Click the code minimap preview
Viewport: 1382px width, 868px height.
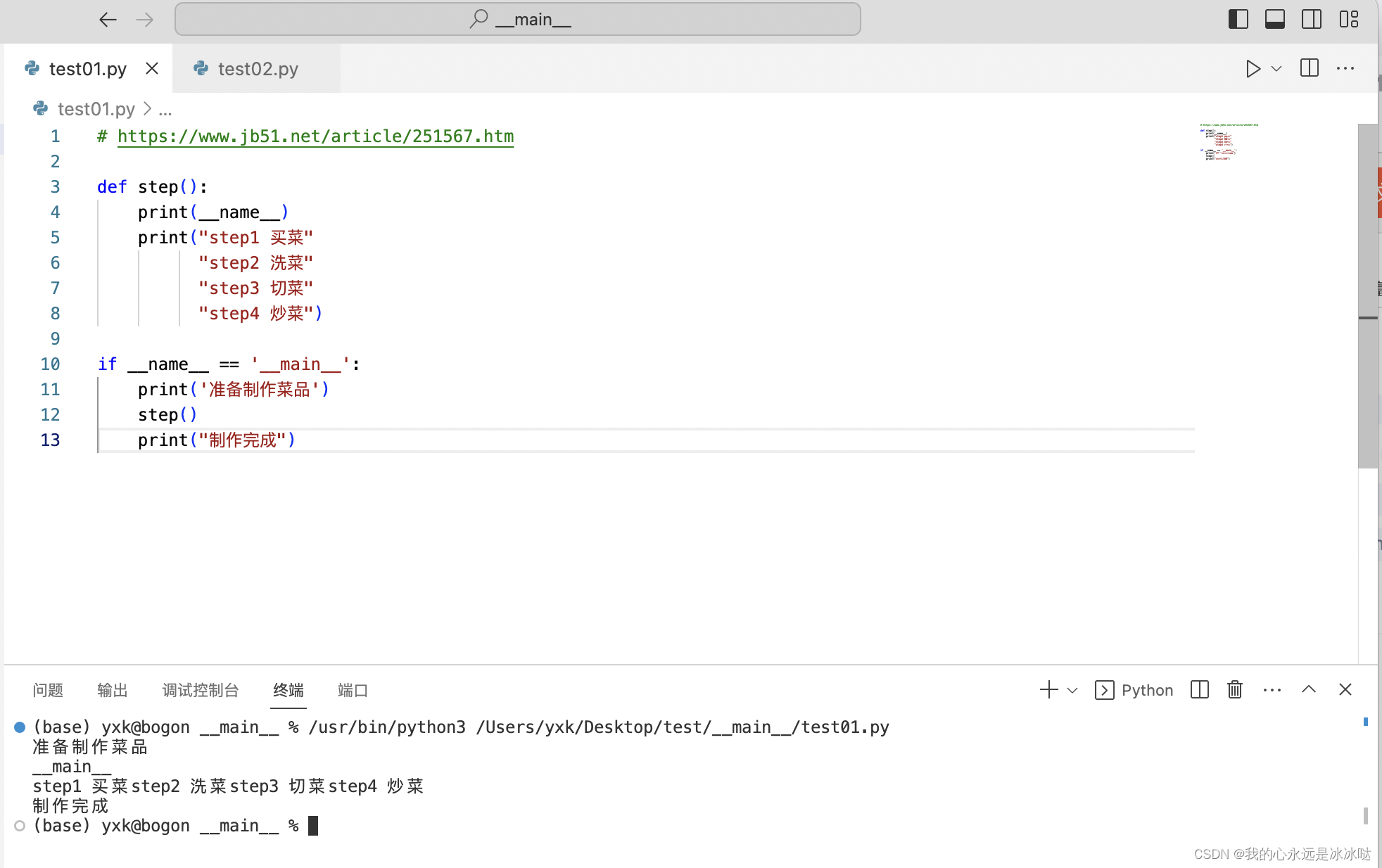1229,142
